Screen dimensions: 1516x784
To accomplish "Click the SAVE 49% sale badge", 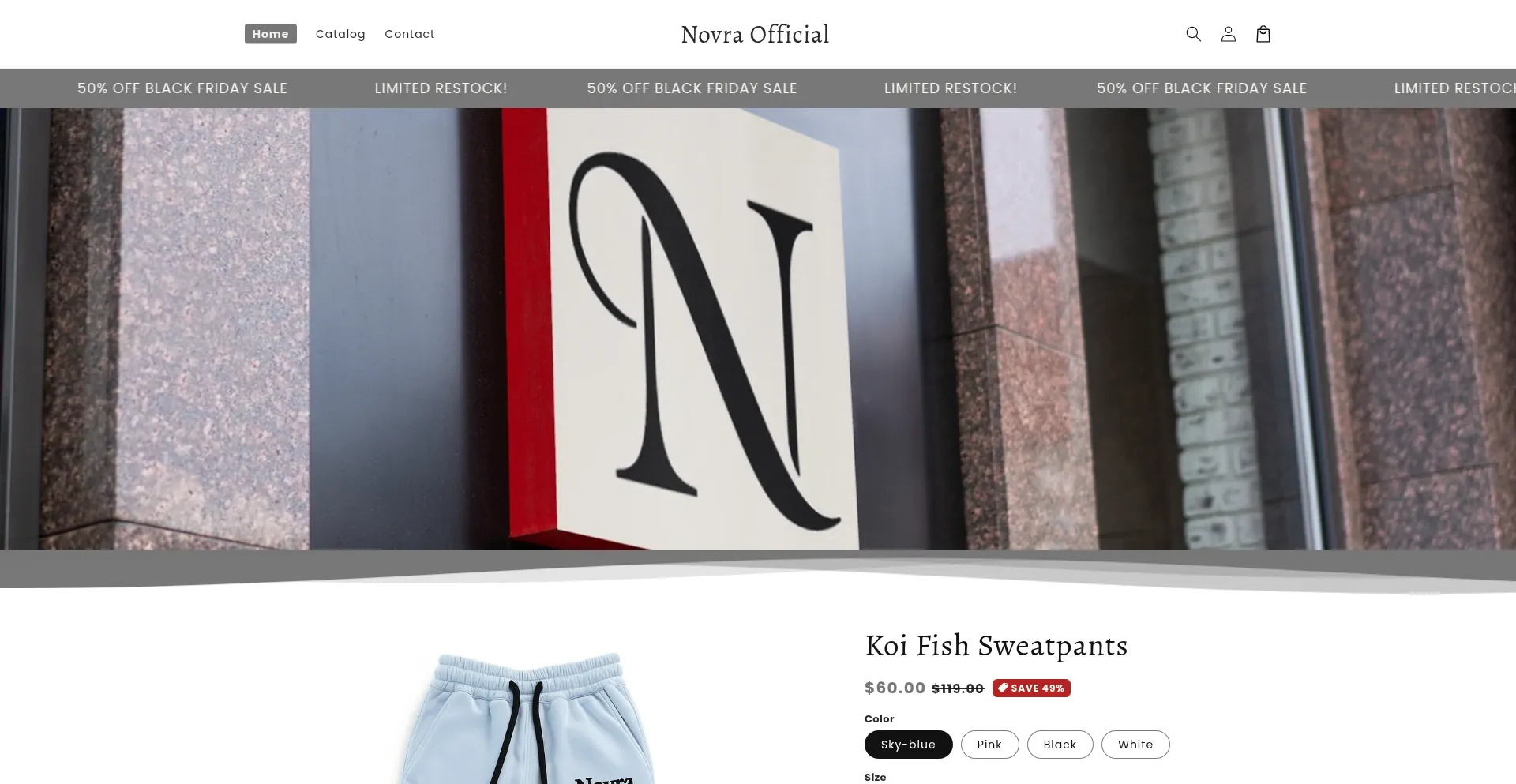I will coord(1031,688).
